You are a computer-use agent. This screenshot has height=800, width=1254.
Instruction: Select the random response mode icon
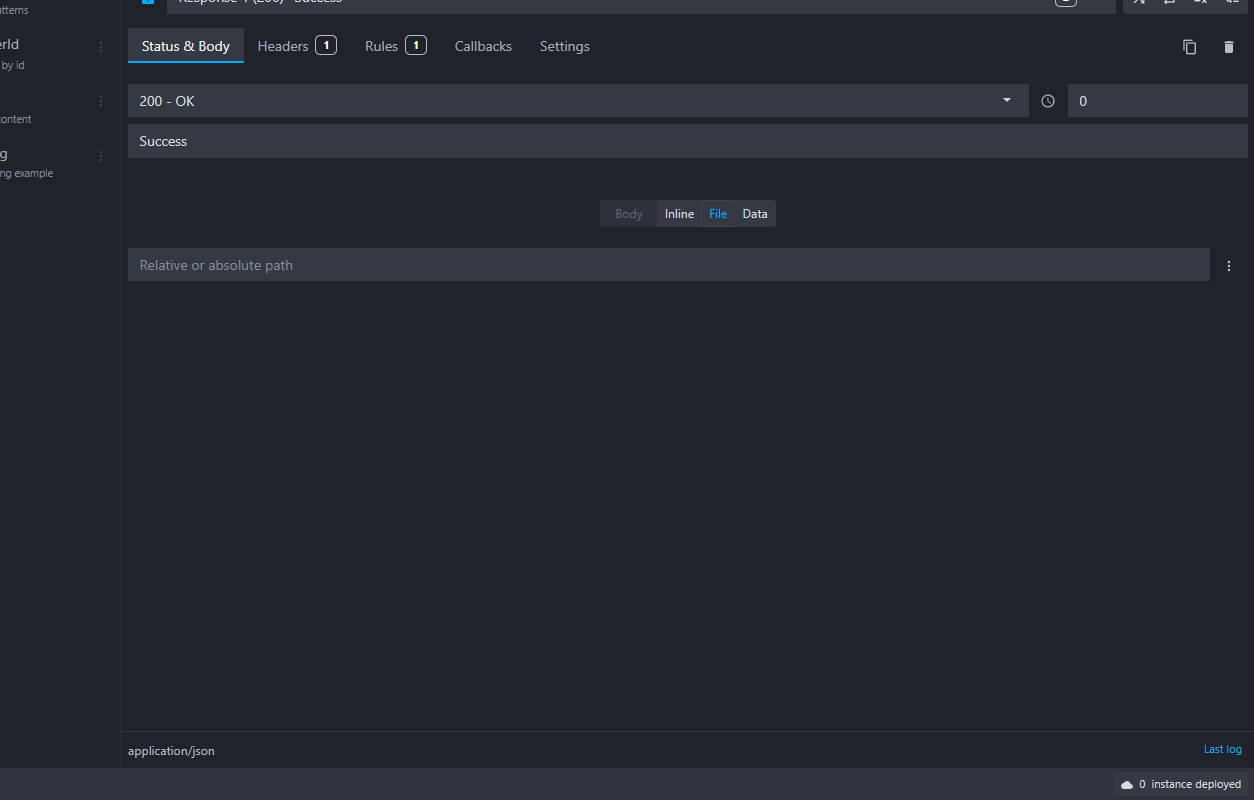coord(1139,4)
